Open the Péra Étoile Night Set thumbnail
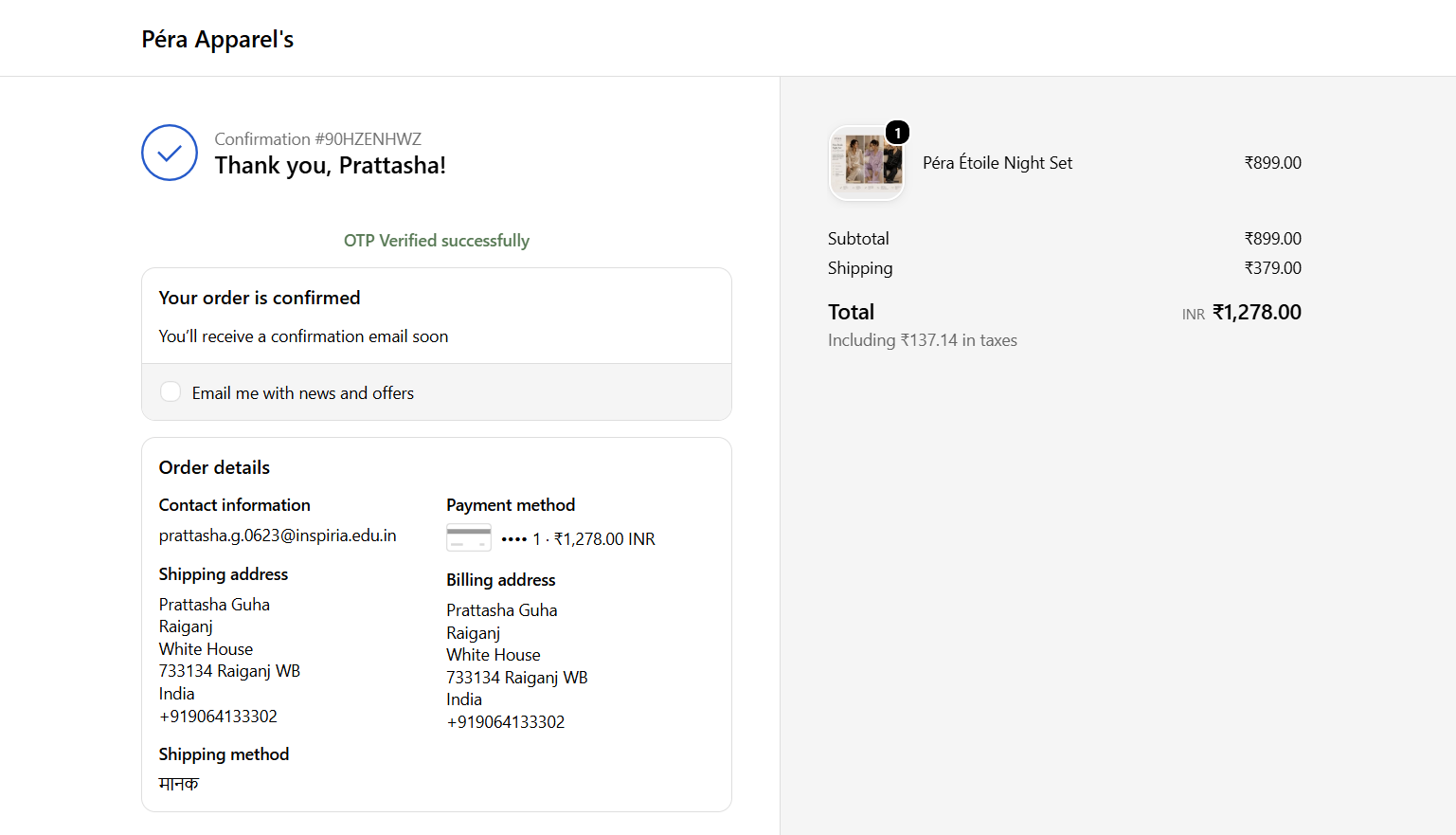 [867, 163]
